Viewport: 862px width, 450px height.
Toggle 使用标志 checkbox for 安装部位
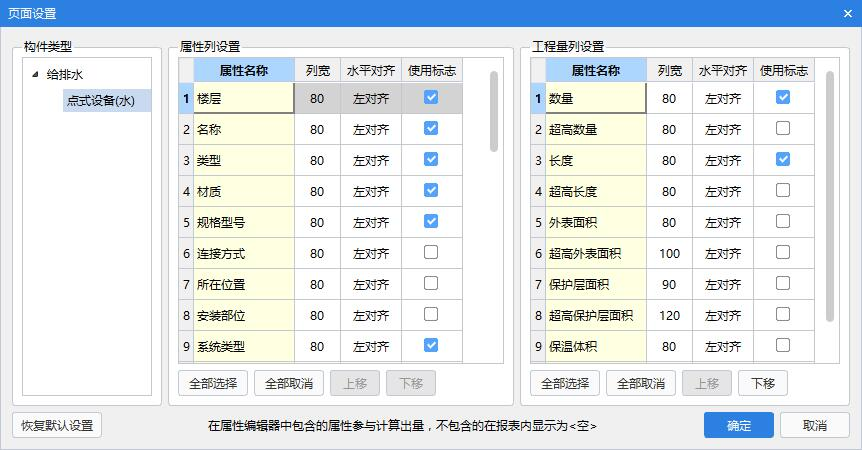(431, 314)
